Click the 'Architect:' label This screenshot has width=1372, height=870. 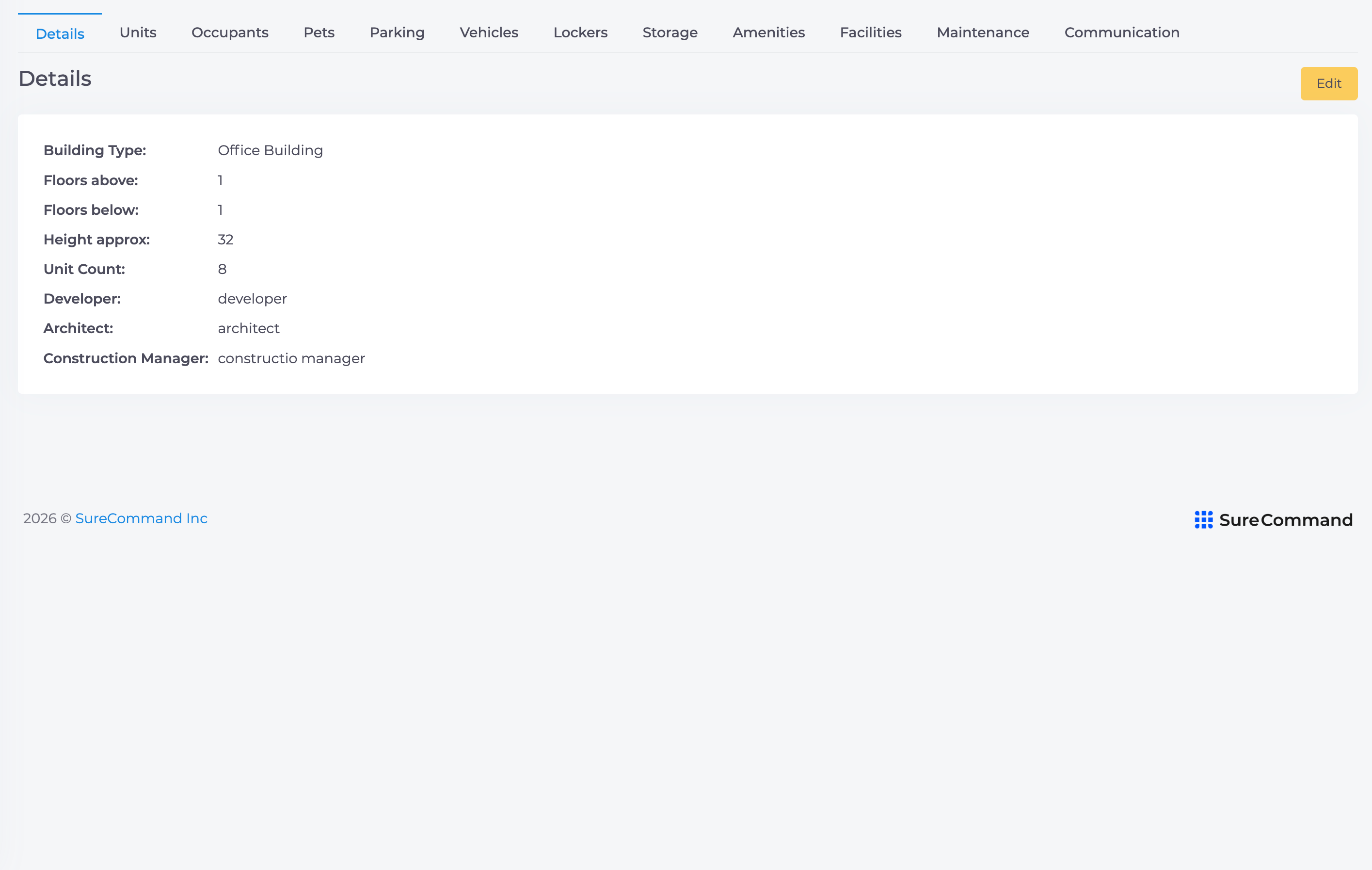78,329
